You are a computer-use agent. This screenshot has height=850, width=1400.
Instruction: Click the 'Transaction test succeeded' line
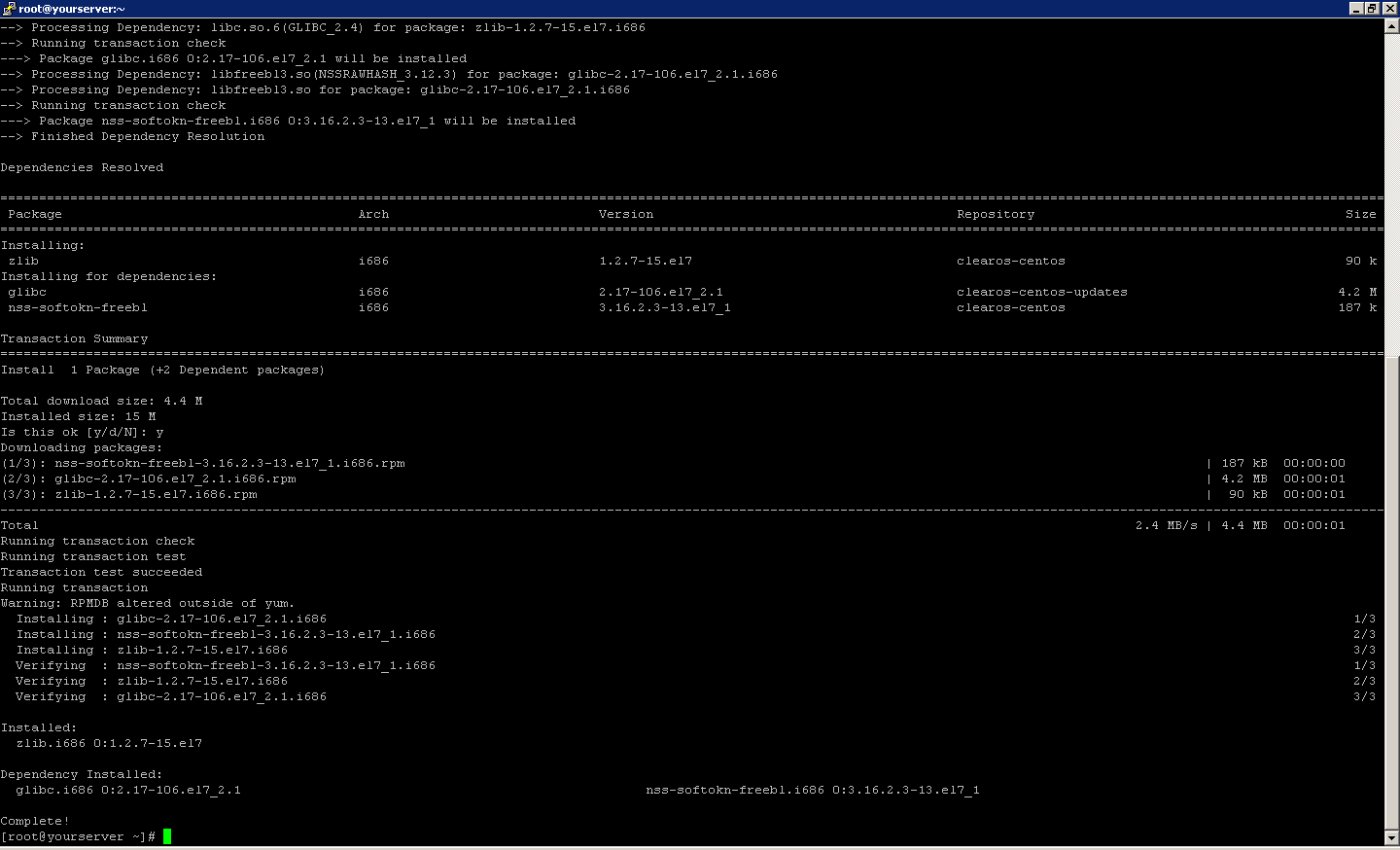(101, 572)
